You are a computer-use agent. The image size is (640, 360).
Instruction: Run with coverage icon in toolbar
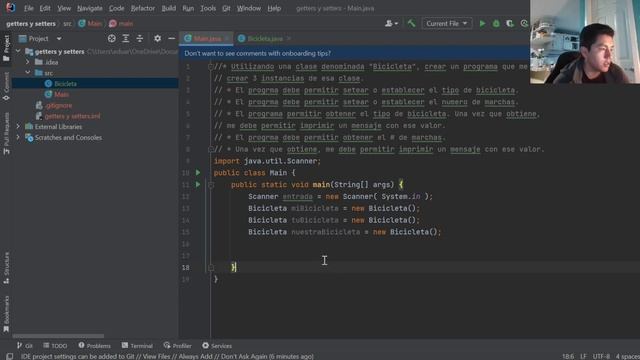coord(510,24)
